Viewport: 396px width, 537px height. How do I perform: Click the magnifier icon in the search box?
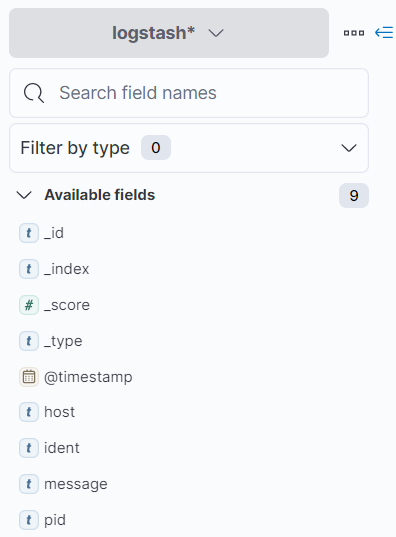tap(34, 93)
